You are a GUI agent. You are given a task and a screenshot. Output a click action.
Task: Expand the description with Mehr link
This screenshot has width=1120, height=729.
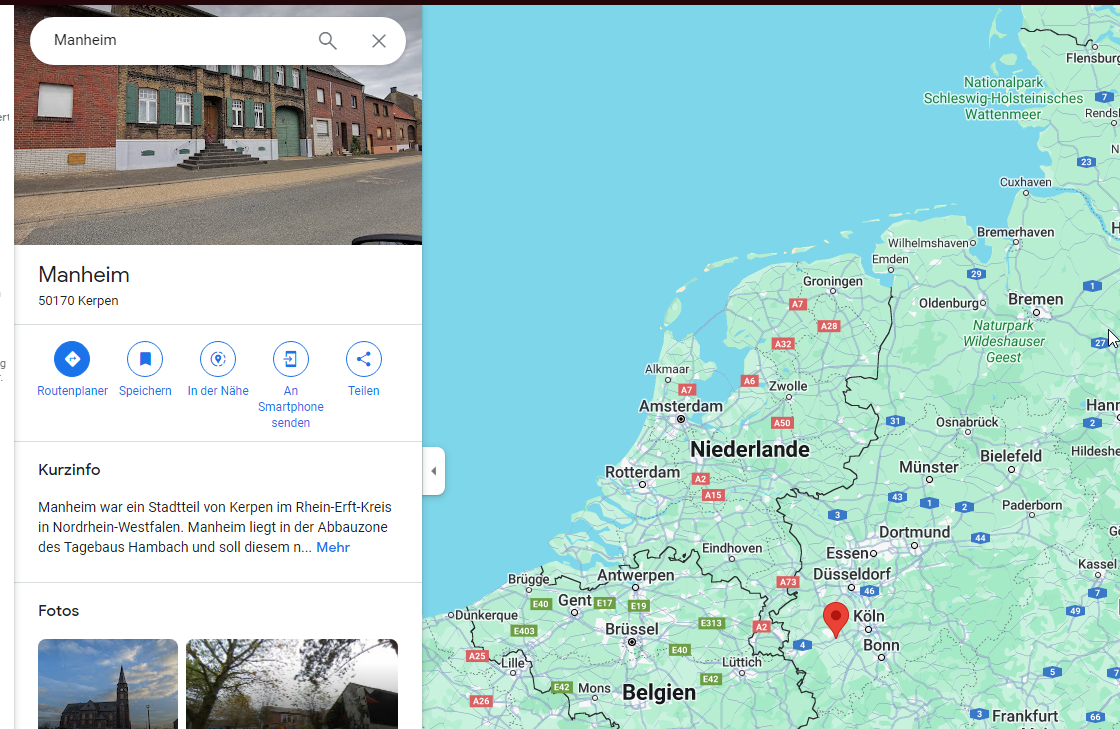(333, 548)
